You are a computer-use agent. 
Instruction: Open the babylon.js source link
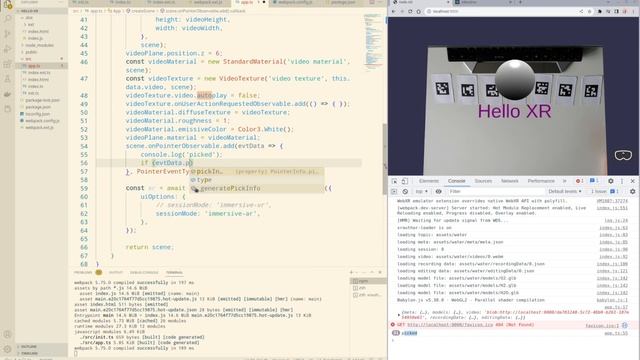612,300
